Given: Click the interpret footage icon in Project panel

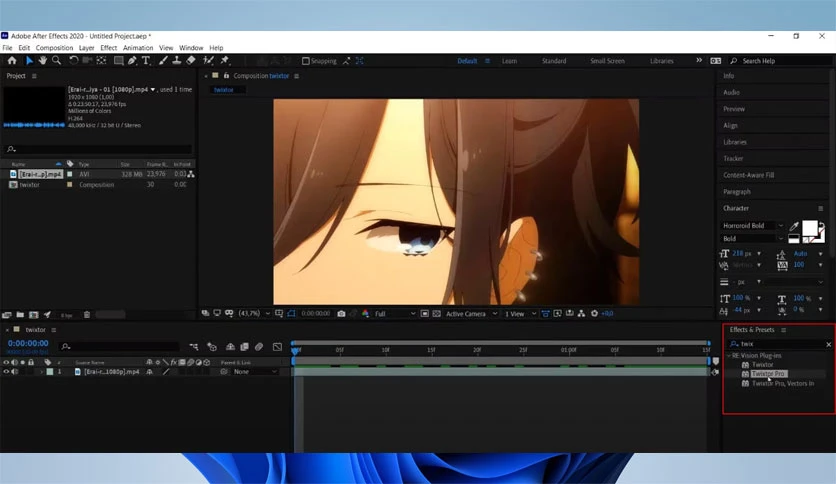Looking at the screenshot, I should [7, 315].
